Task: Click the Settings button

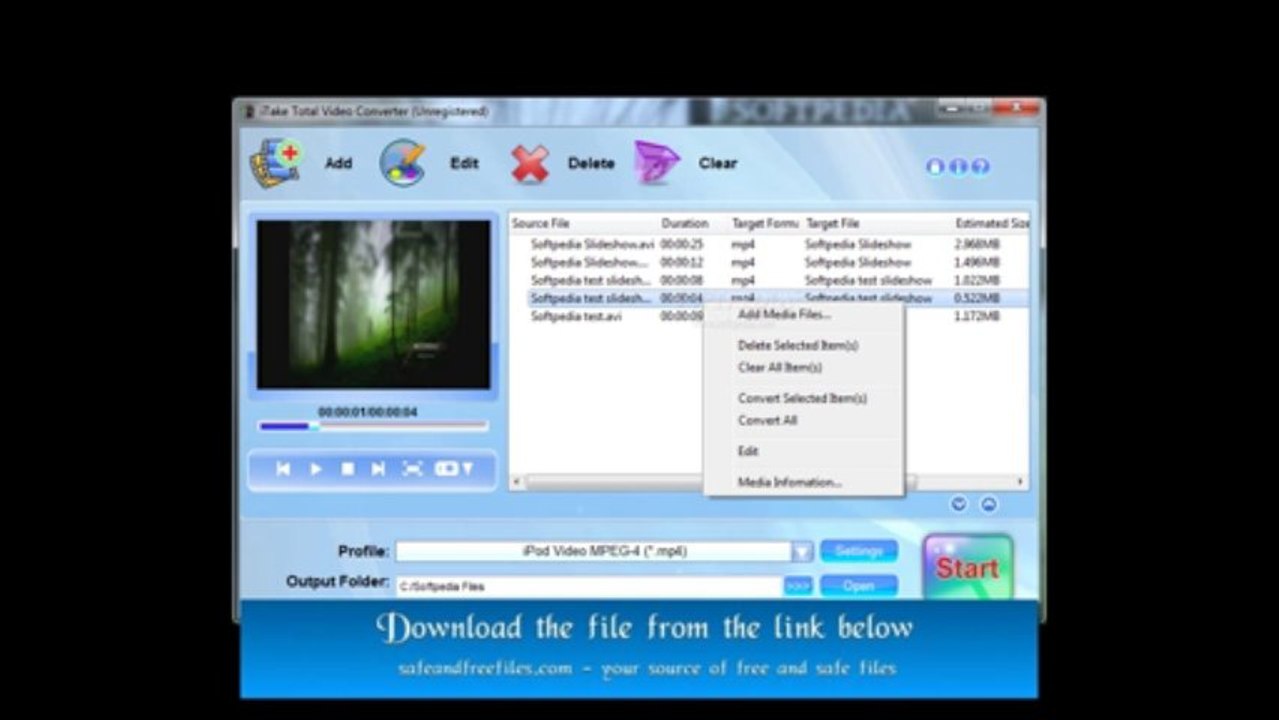Action: click(x=859, y=552)
